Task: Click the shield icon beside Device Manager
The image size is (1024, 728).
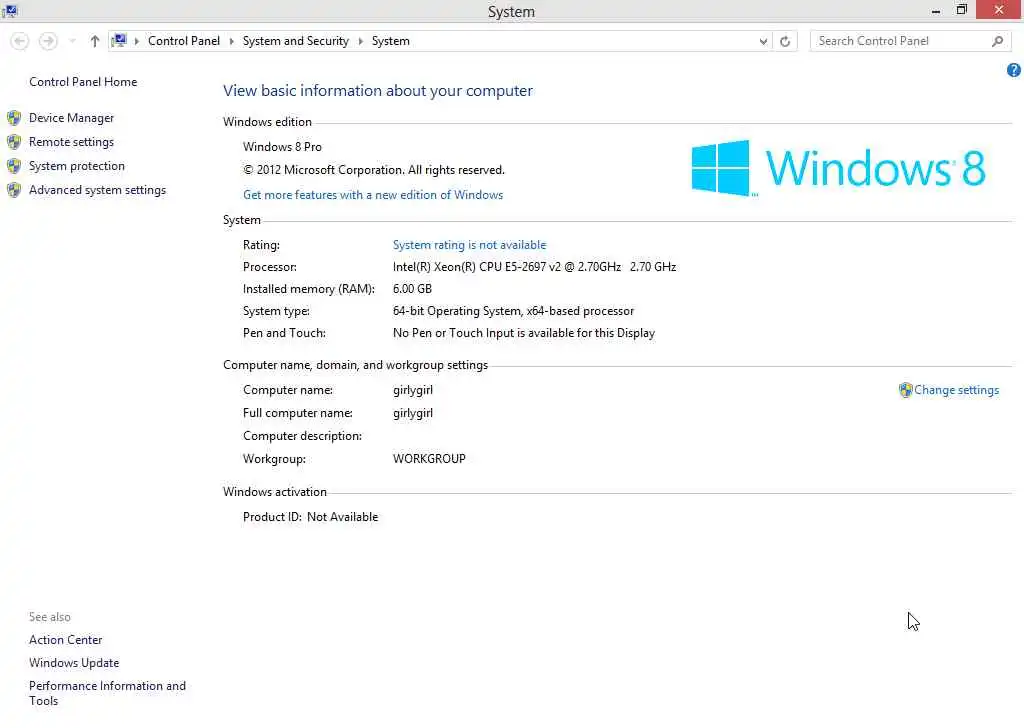Action: click(14, 118)
